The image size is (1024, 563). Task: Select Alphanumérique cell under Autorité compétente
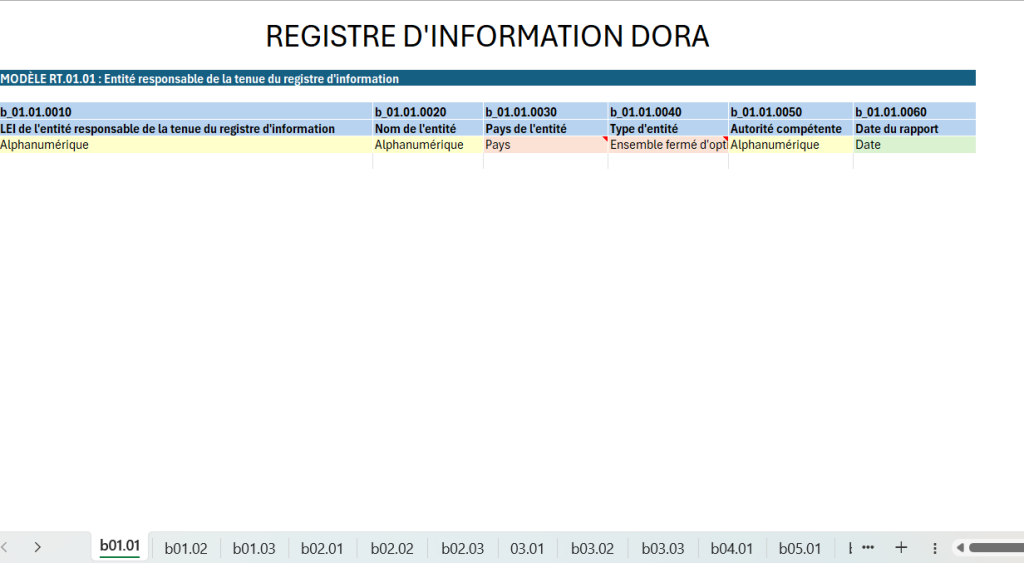coord(791,145)
